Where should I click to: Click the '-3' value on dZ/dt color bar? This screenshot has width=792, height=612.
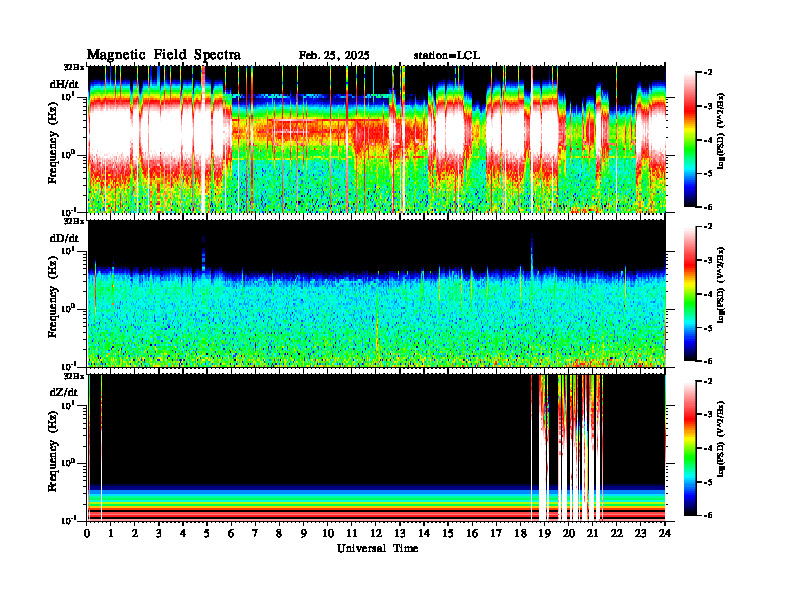pyautogui.click(x=709, y=414)
